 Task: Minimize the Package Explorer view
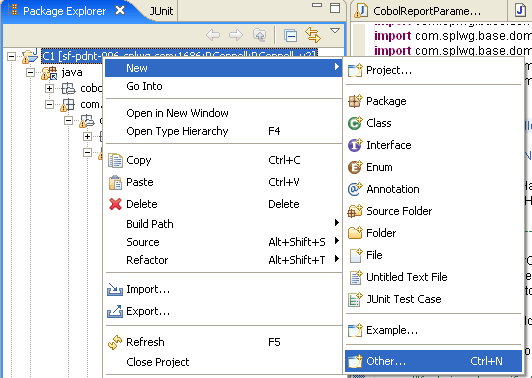pyautogui.click(x=317, y=5)
